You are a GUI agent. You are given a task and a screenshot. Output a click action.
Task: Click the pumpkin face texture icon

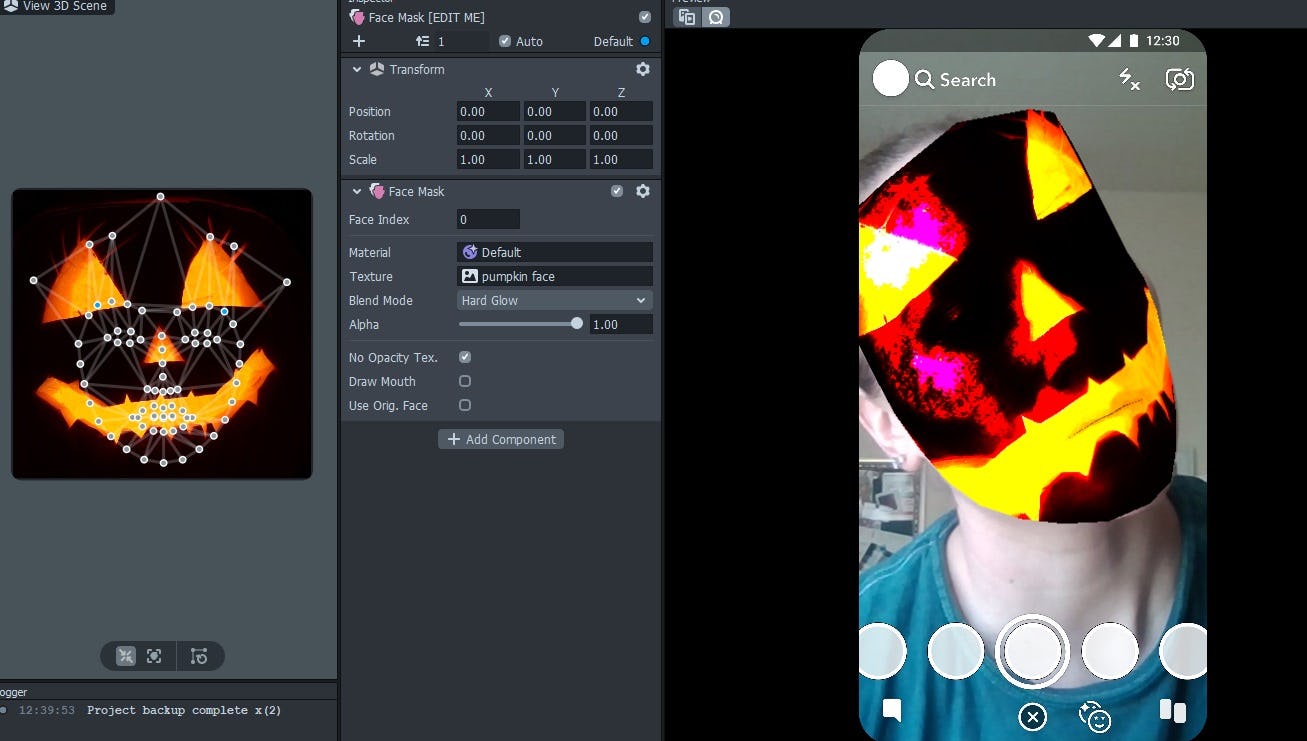[470, 276]
